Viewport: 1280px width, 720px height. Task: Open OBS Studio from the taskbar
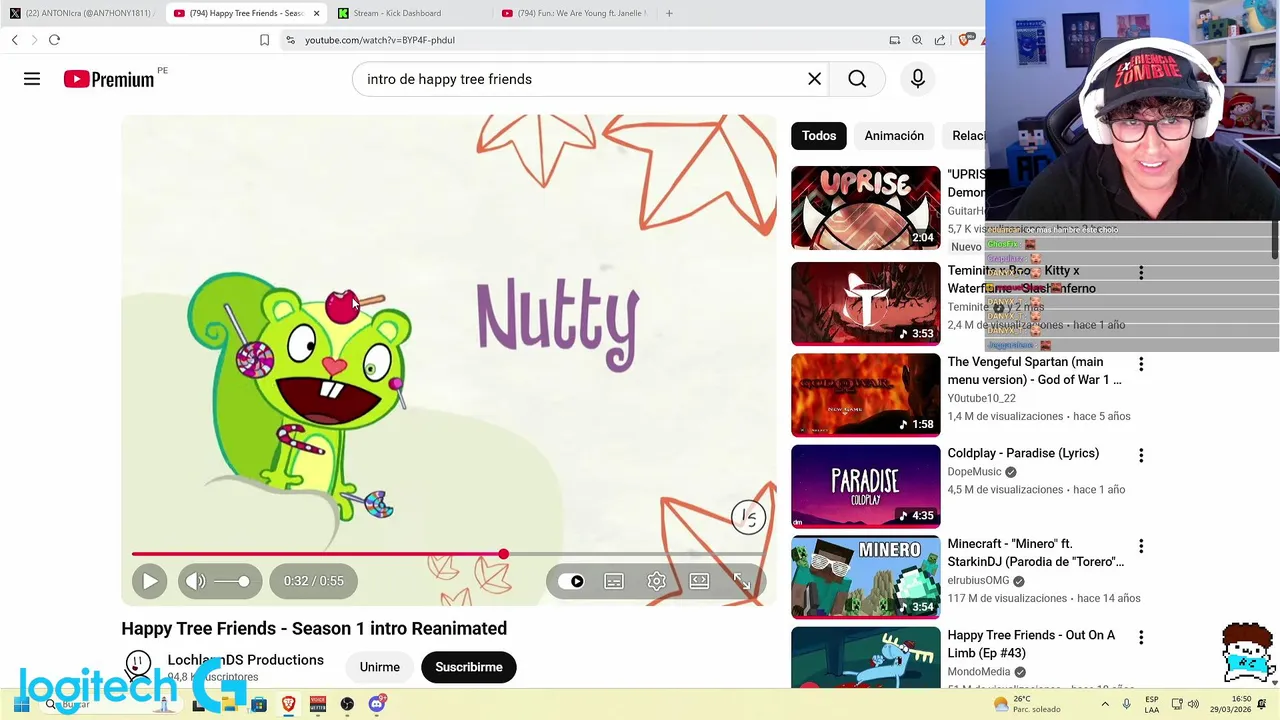(x=347, y=705)
